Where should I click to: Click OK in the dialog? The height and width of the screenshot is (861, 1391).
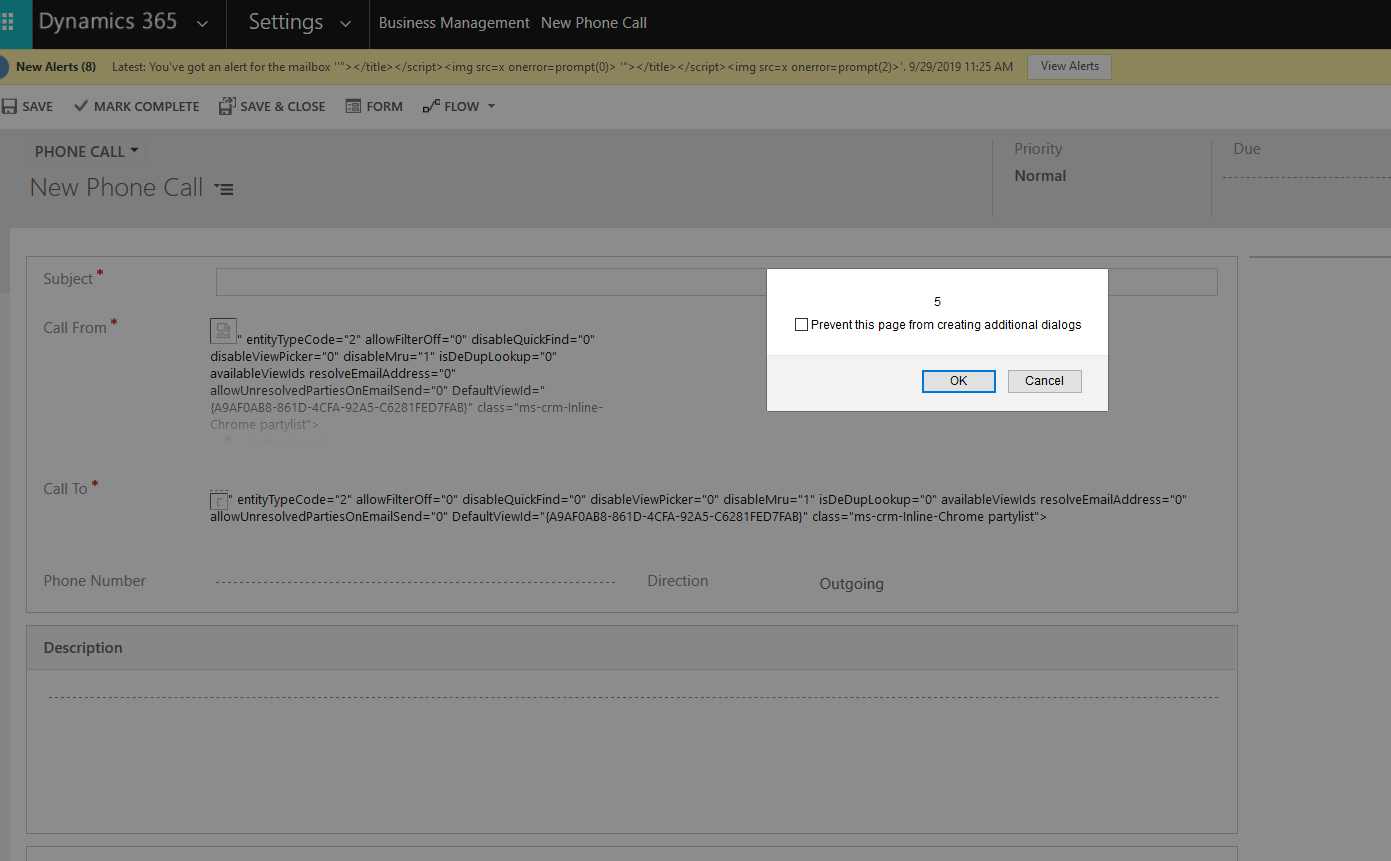point(958,381)
